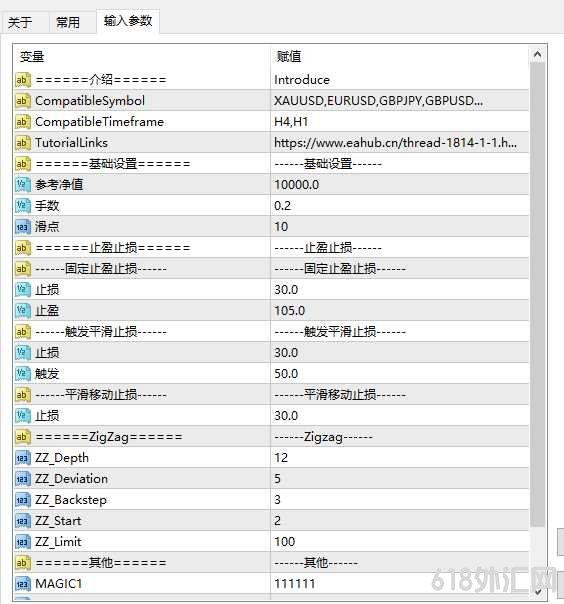Click the ZZ_Limit value 100

pos(285,542)
